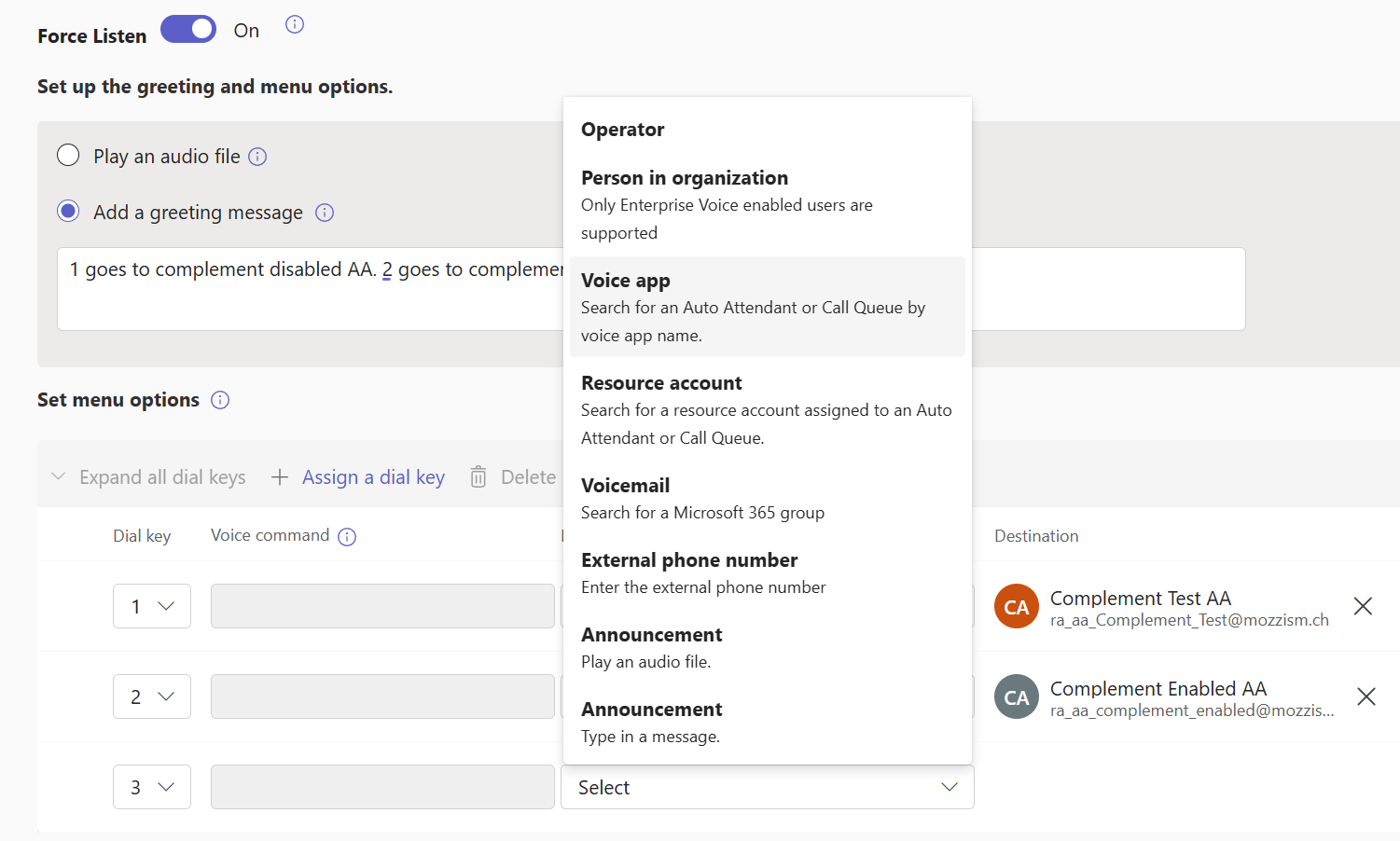Open the dial key 2 dropdown
Image resolution: width=1400 pixels, height=841 pixels.
pos(152,696)
